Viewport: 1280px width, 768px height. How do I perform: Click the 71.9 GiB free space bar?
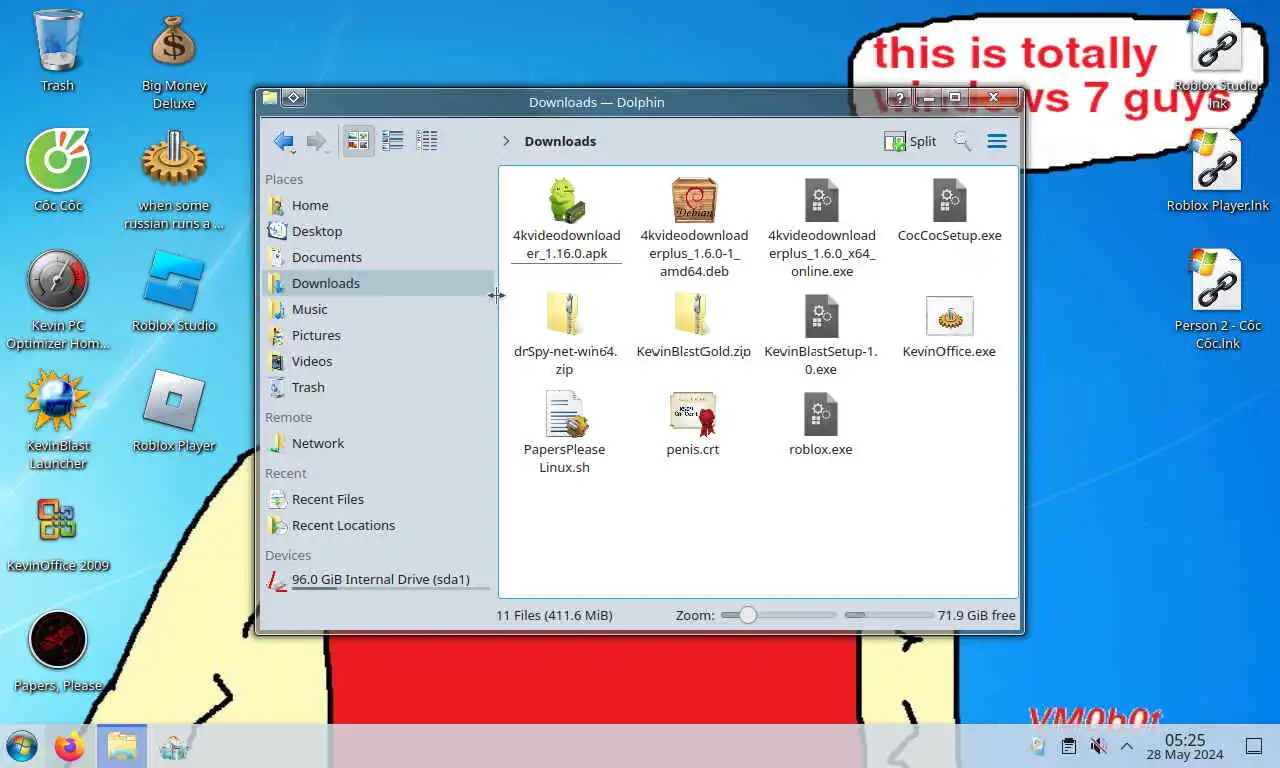click(x=889, y=615)
